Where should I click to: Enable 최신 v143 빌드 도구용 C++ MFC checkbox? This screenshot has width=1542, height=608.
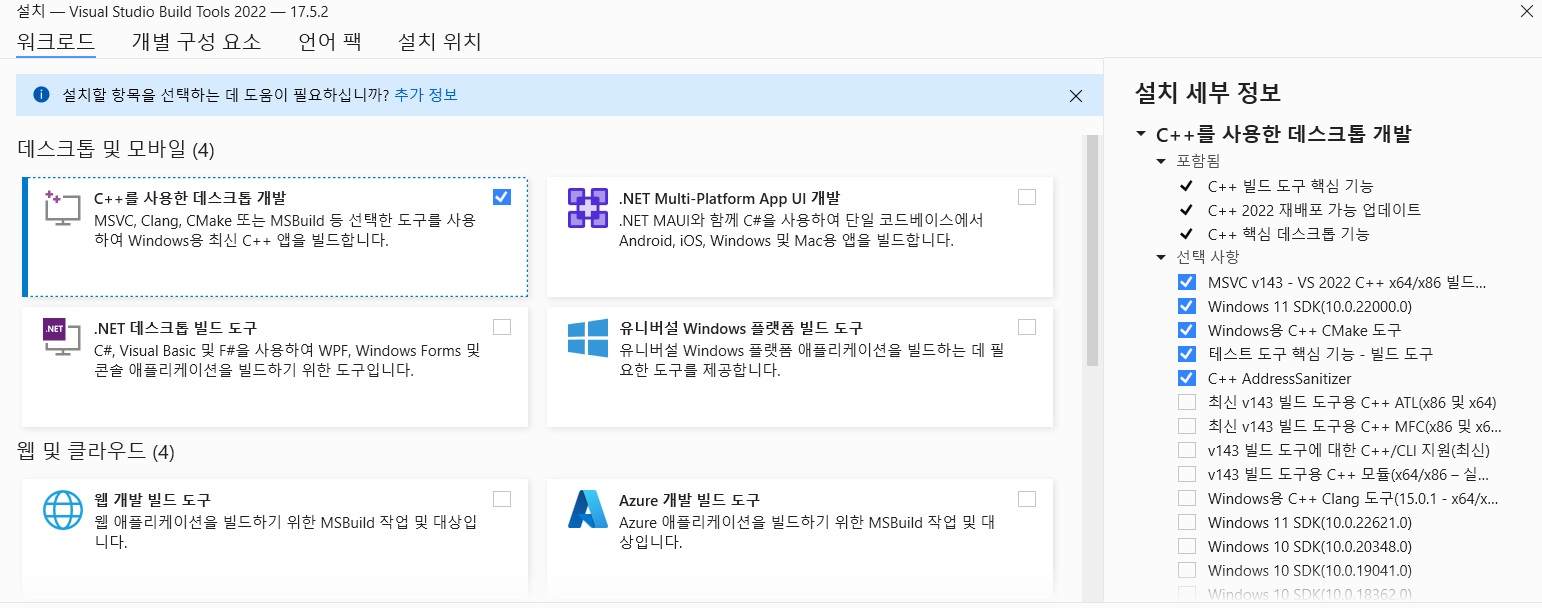(x=1187, y=426)
